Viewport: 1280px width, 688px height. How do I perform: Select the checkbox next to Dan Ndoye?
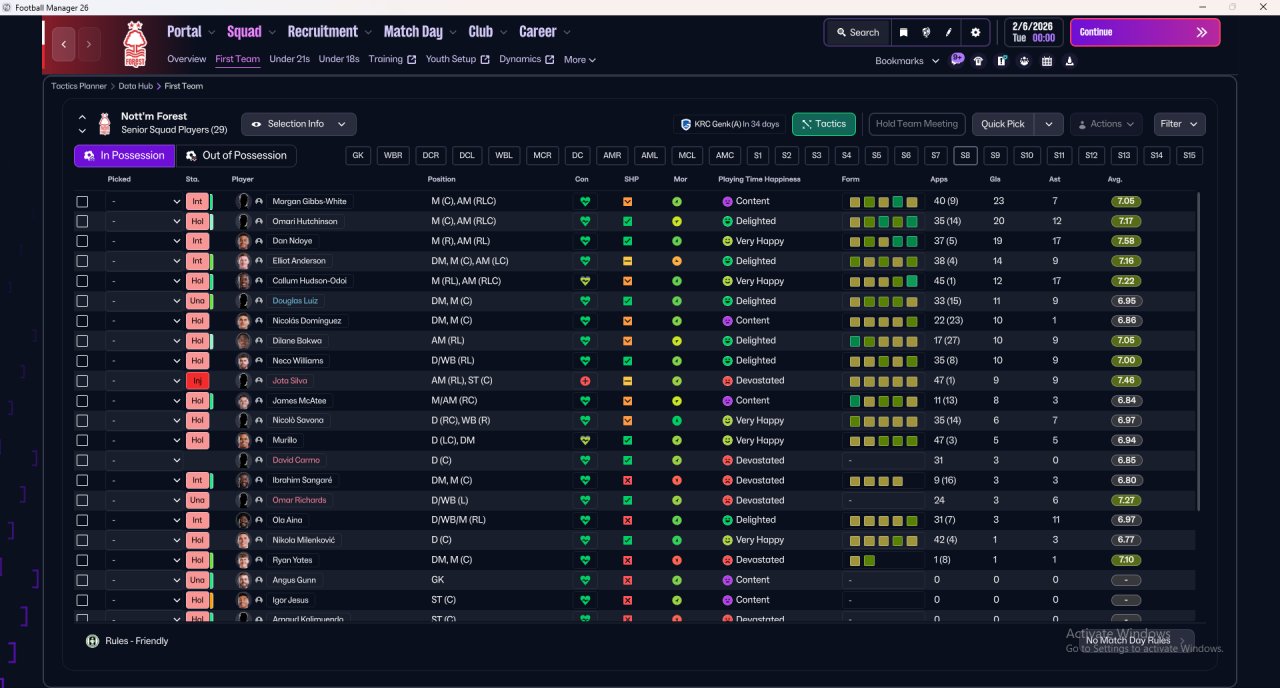[82, 241]
